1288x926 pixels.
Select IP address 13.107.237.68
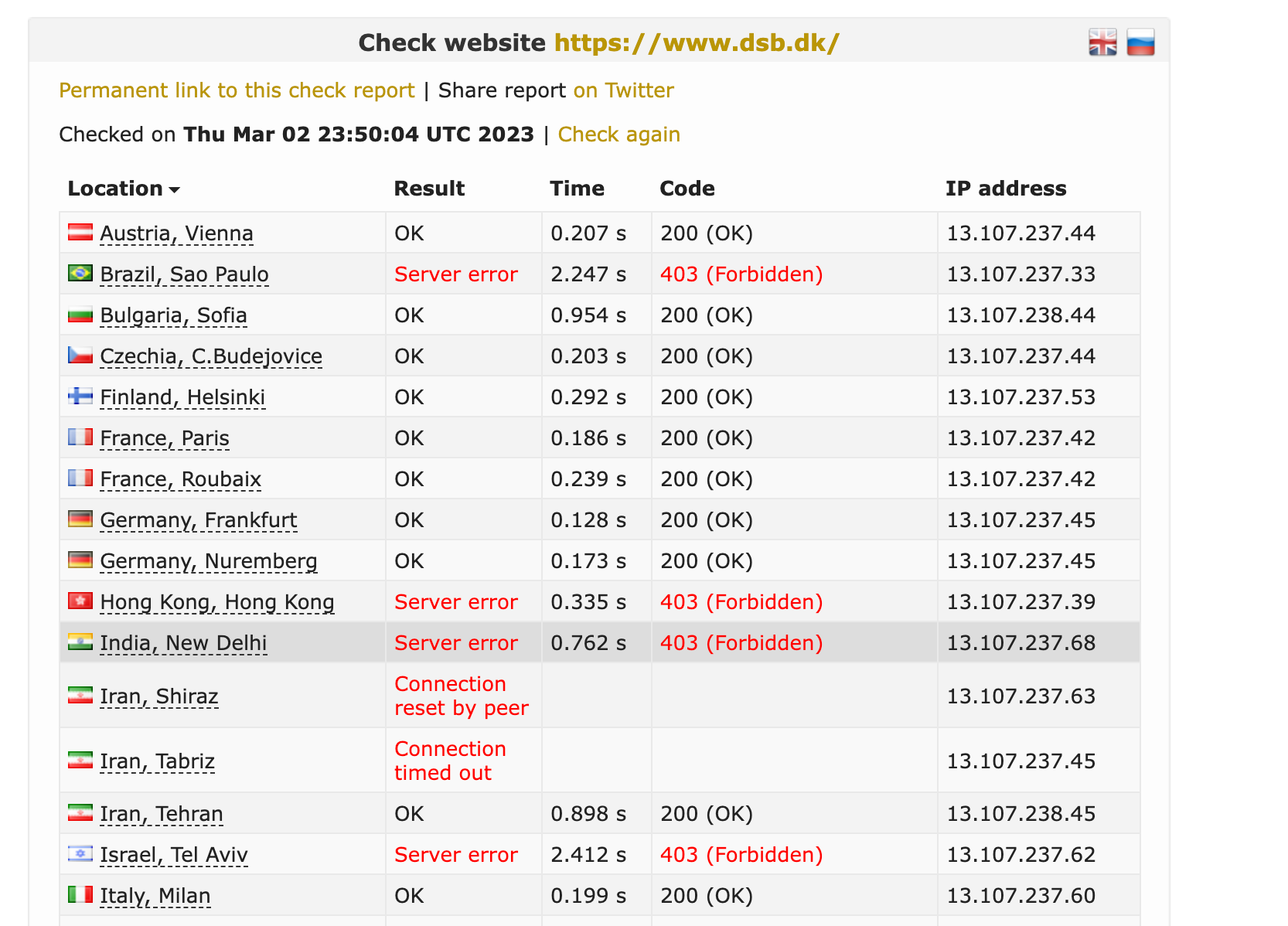[x=1021, y=643]
